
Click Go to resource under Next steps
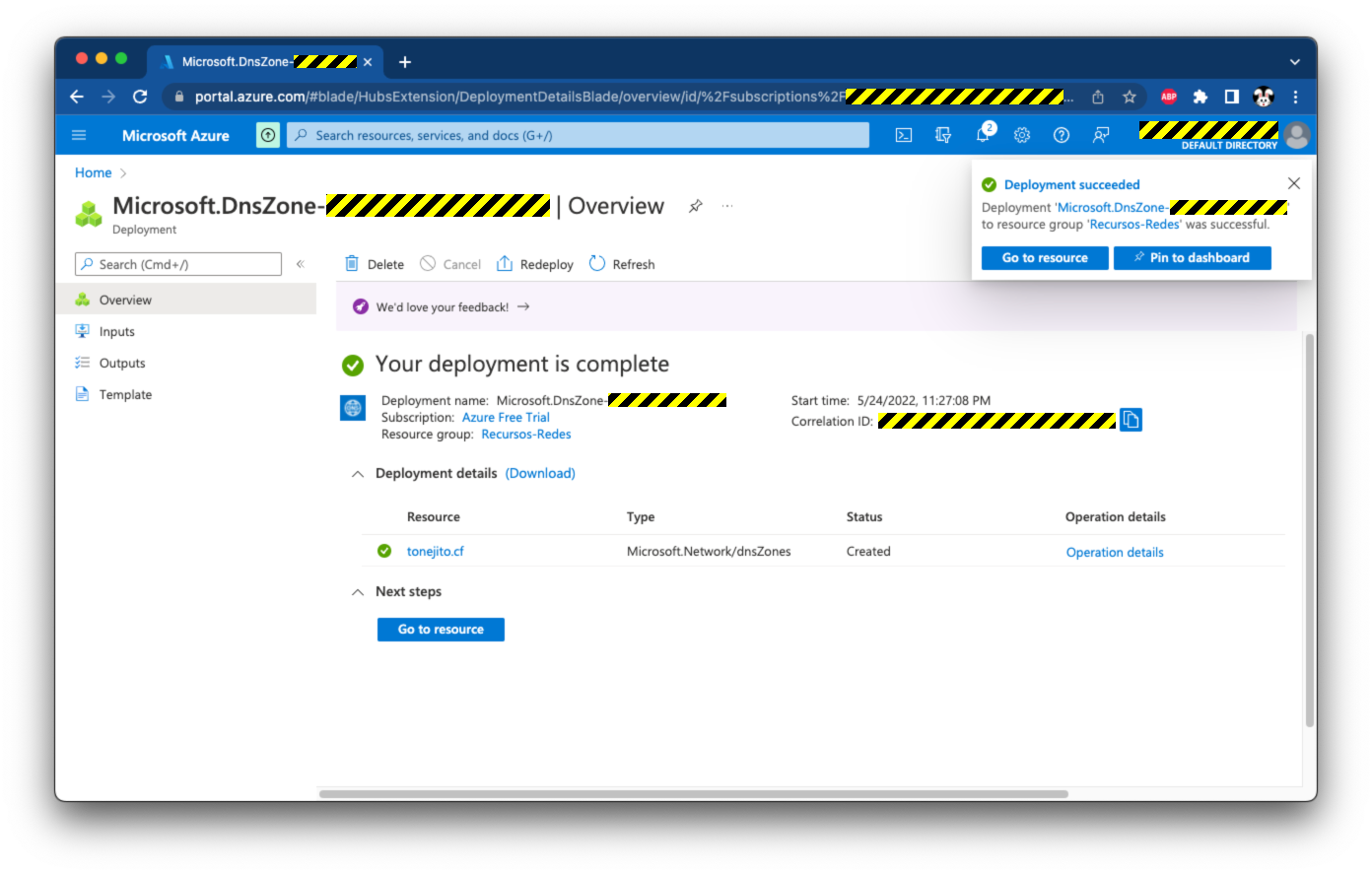[441, 630]
